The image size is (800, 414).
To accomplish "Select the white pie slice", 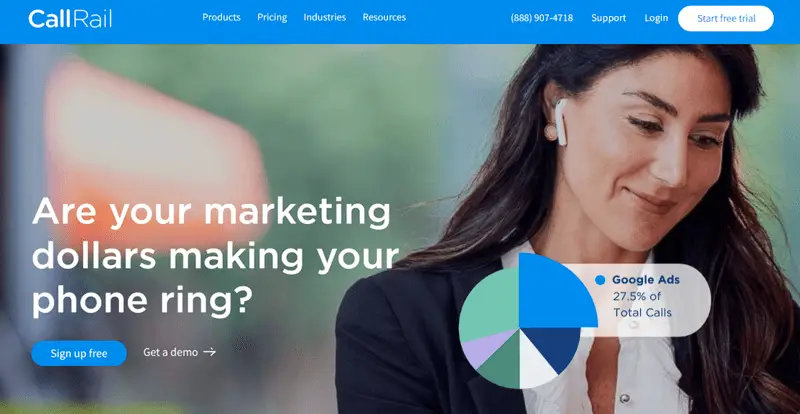I will (536, 365).
